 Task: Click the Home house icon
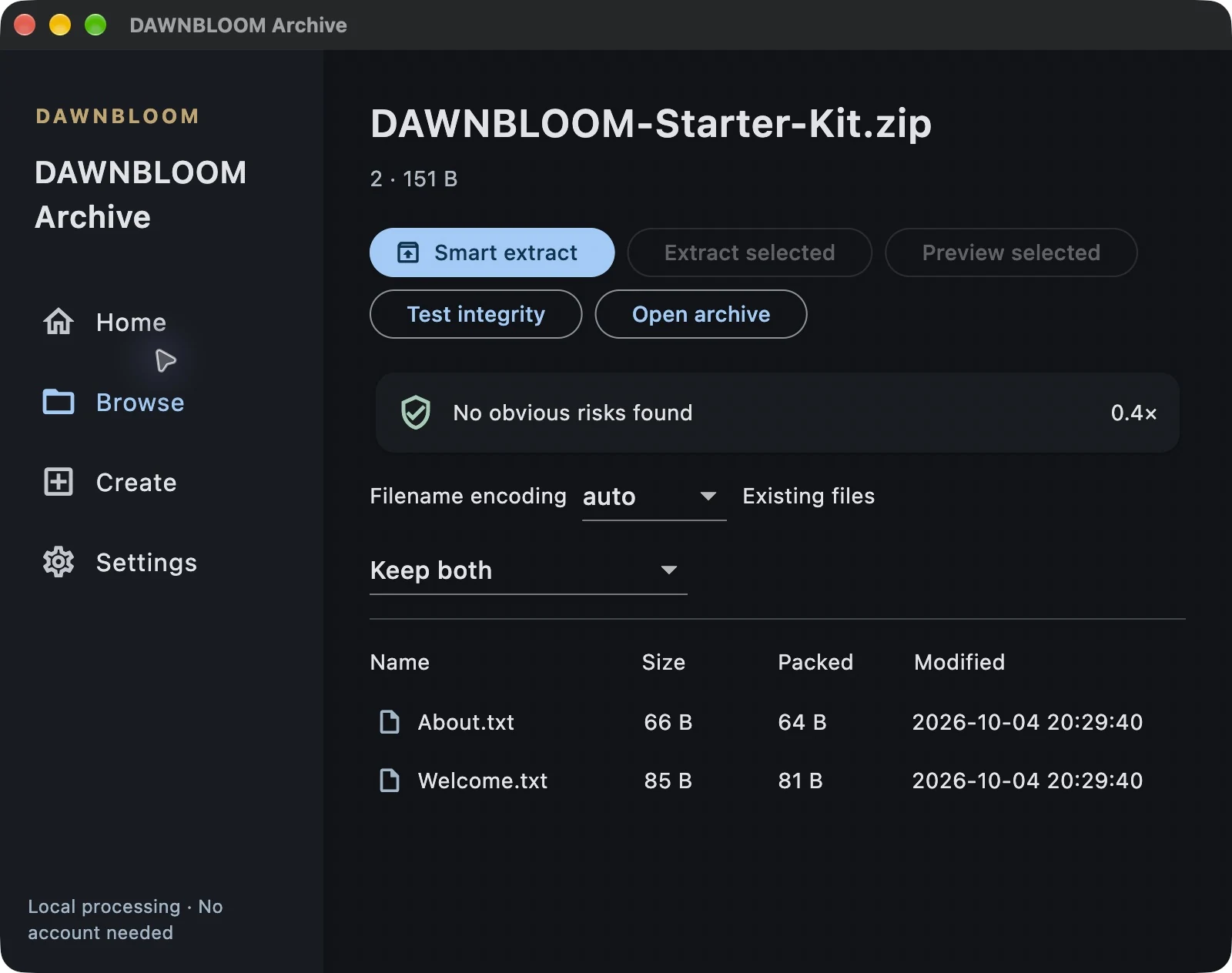pos(59,322)
